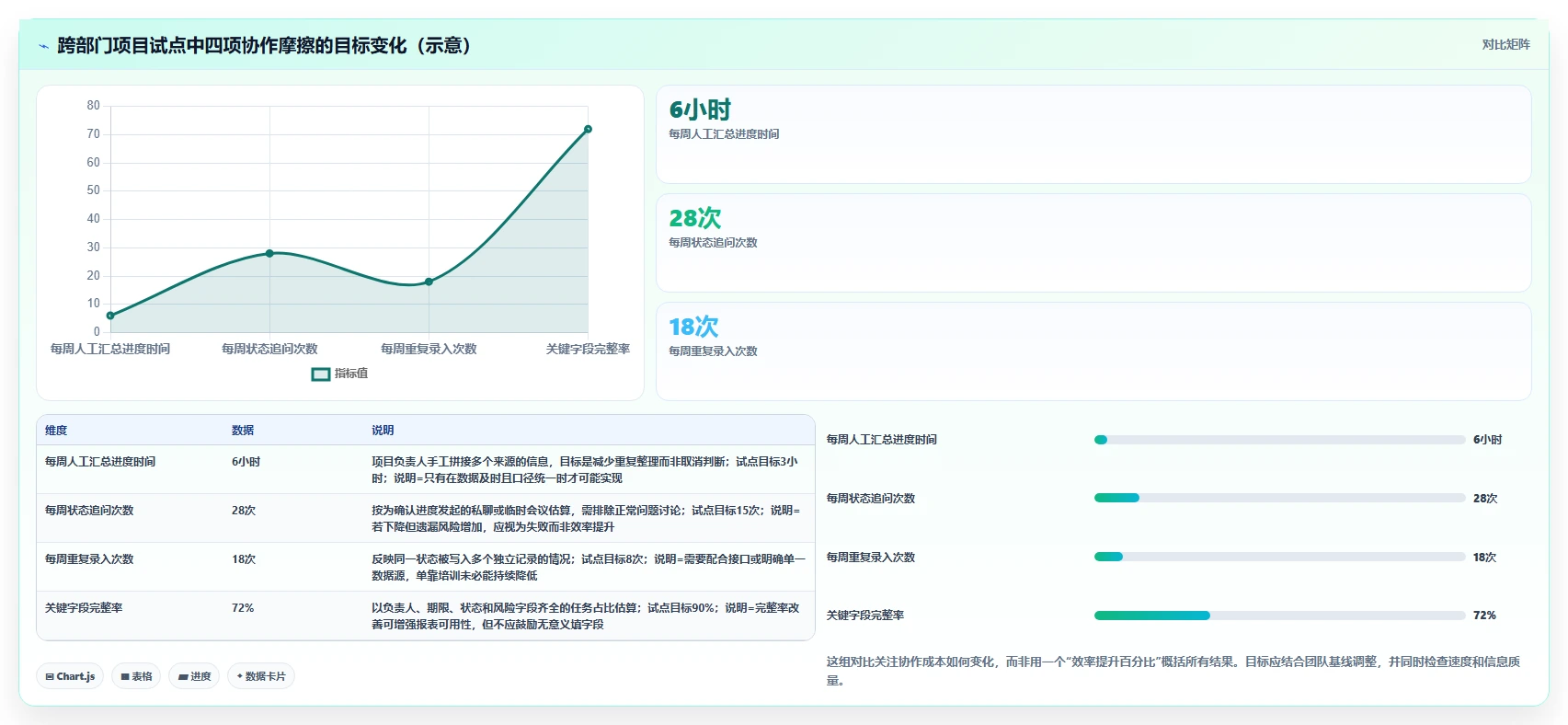Click the 18次 cell in the table
The height and width of the screenshot is (725, 1568).
point(244,559)
